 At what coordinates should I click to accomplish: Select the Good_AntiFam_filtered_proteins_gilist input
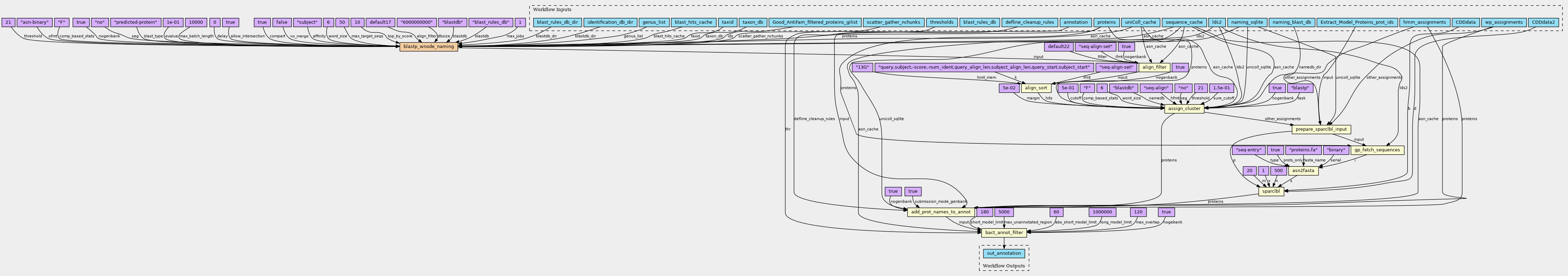pos(814,22)
